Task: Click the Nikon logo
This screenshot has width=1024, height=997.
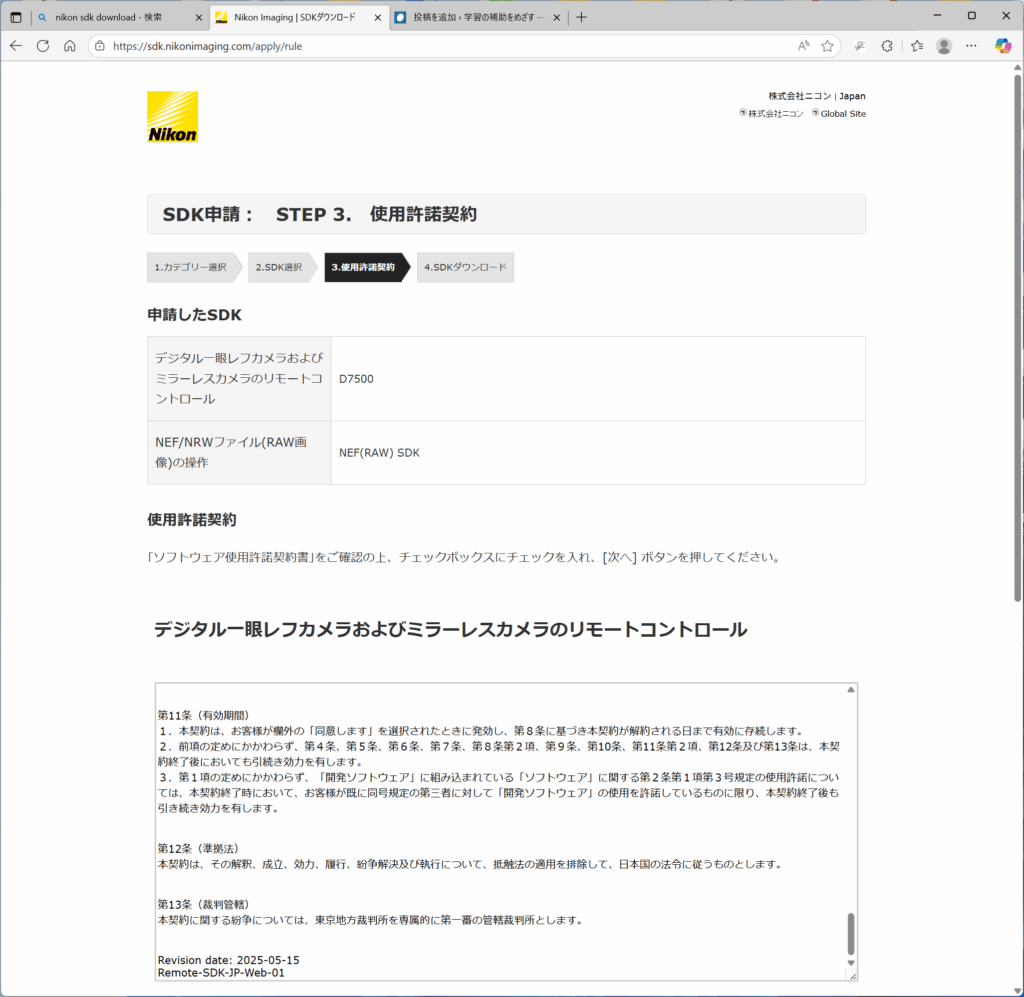Action: (172, 117)
